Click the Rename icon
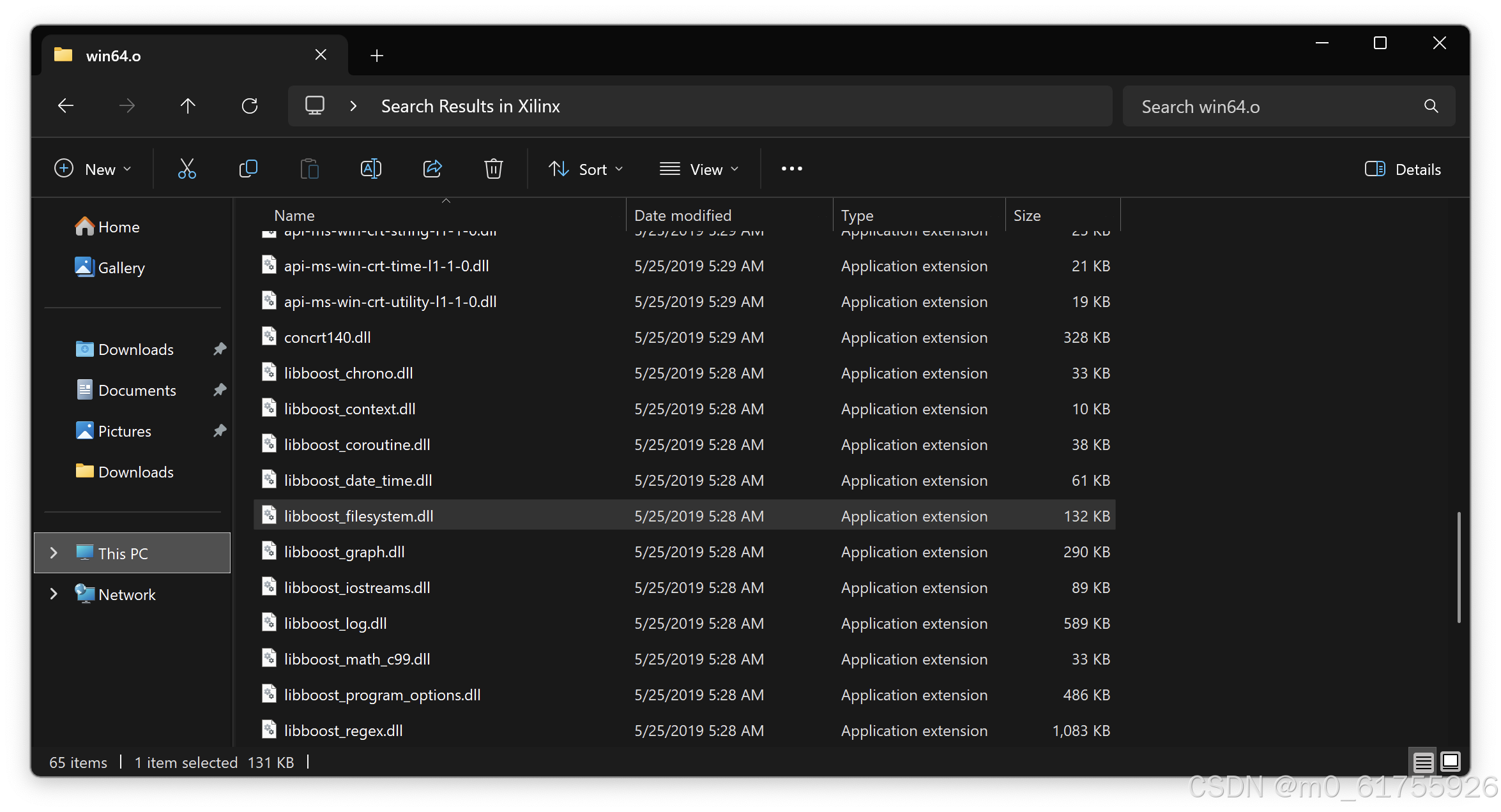The image size is (1501, 812). coord(370,169)
